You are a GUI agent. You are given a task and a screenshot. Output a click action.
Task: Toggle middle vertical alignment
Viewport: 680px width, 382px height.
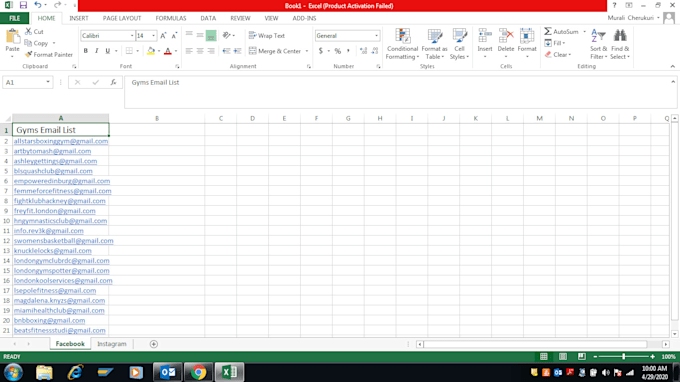[x=200, y=36]
